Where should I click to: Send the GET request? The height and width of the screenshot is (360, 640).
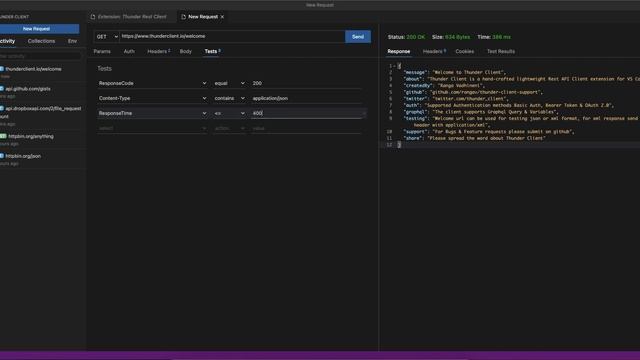[358, 37]
